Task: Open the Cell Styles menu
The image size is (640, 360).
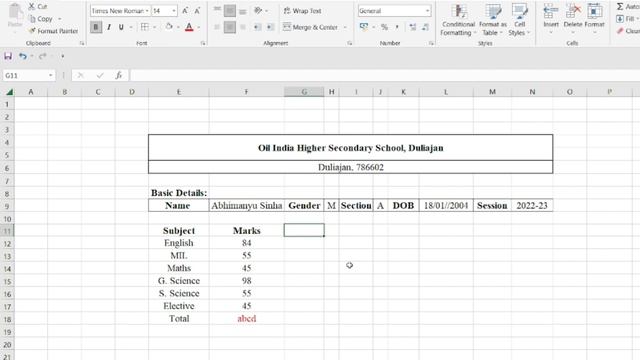Action: click(x=519, y=20)
